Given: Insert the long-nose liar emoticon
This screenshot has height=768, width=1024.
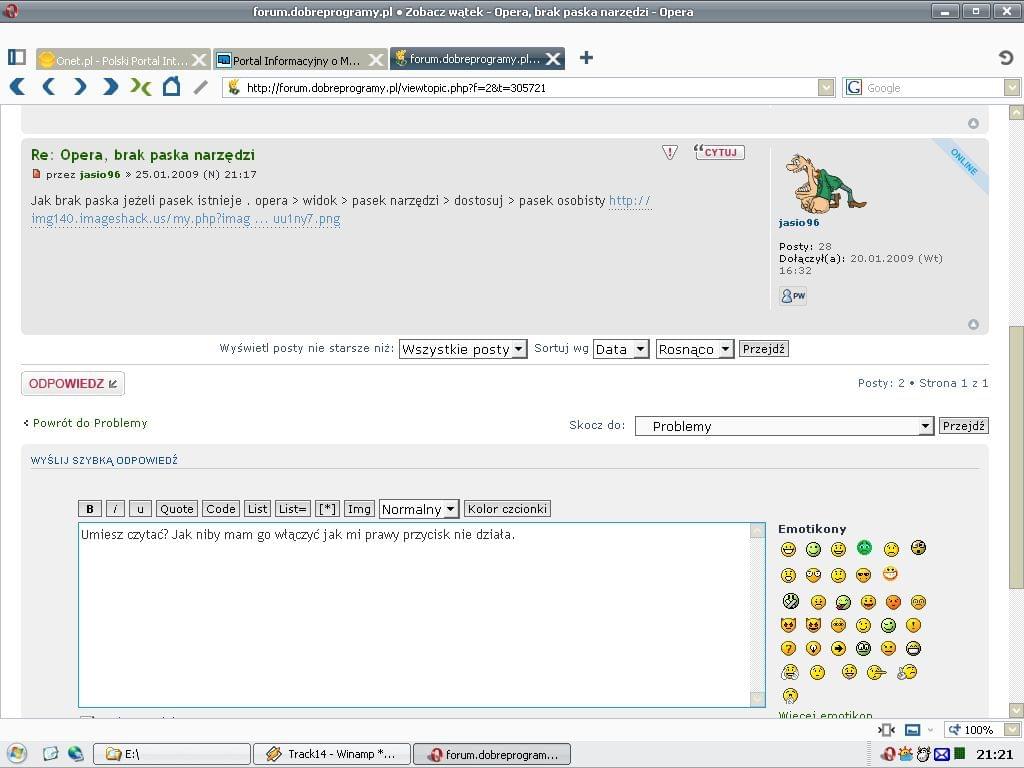Looking at the screenshot, I should coord(877,672).
